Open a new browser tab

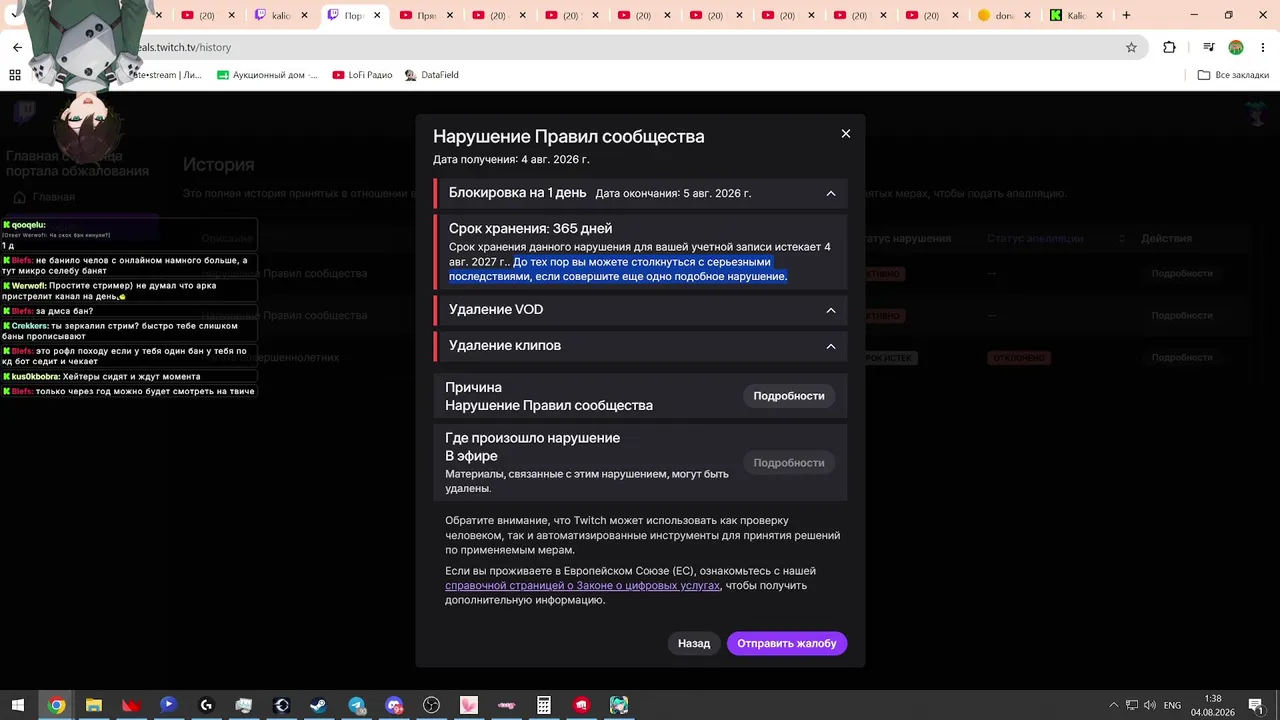tap(1126, 15)
